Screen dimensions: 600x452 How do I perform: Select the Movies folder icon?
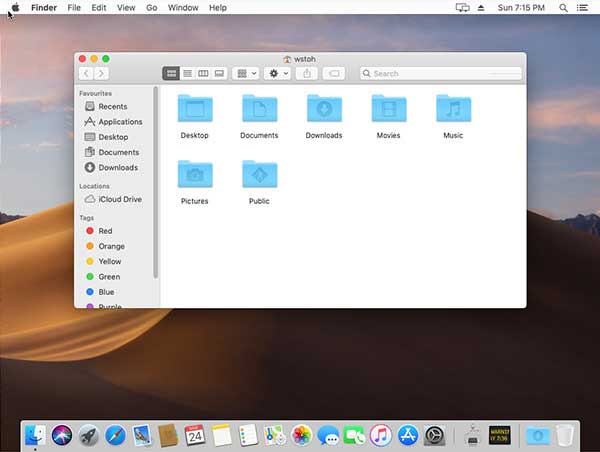click(389, 108)
